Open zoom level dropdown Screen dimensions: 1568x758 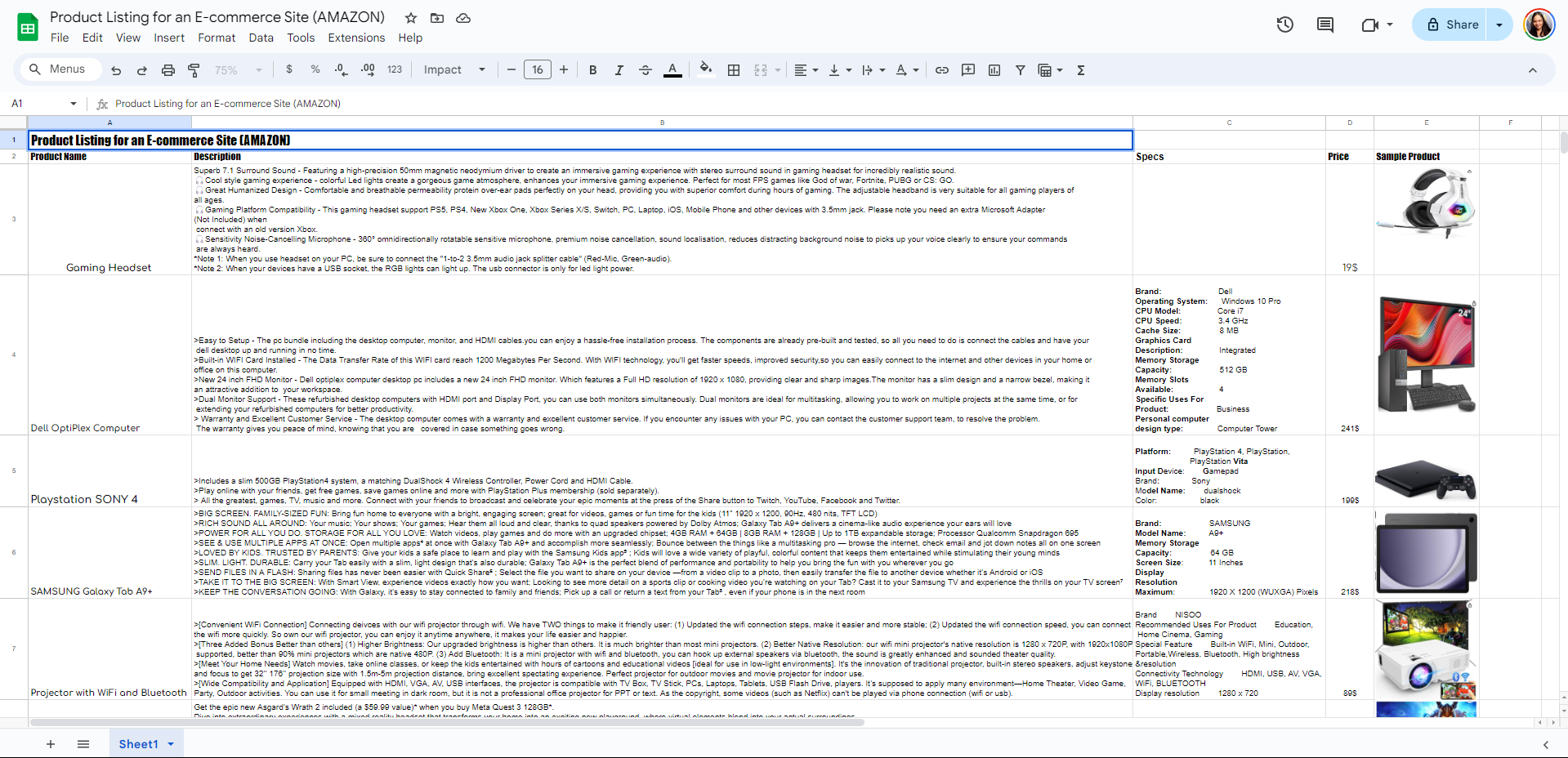coord(238,70)
